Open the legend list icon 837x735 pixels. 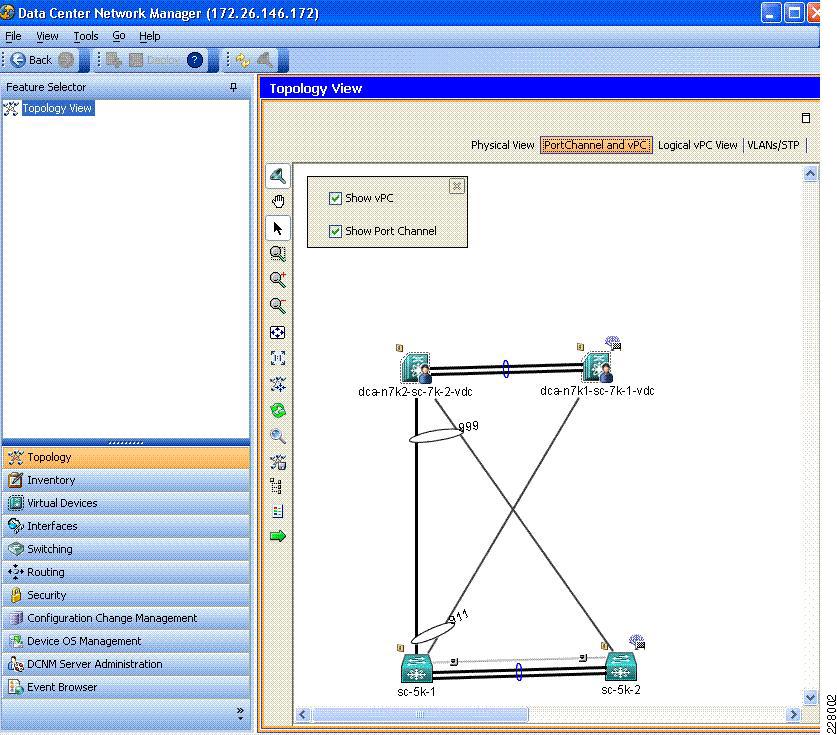coord(278,511)
